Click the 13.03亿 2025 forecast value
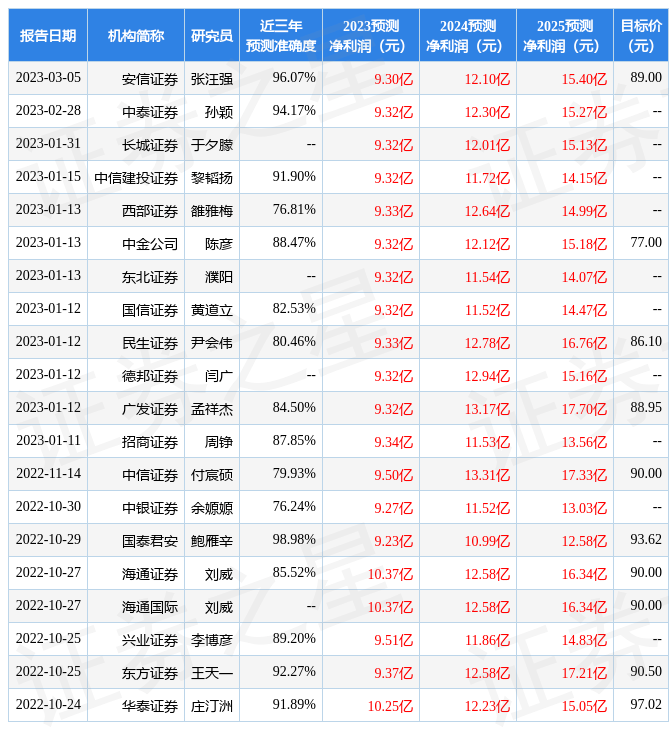This screenshot has height=730, width=669. (x=584, y=509)
